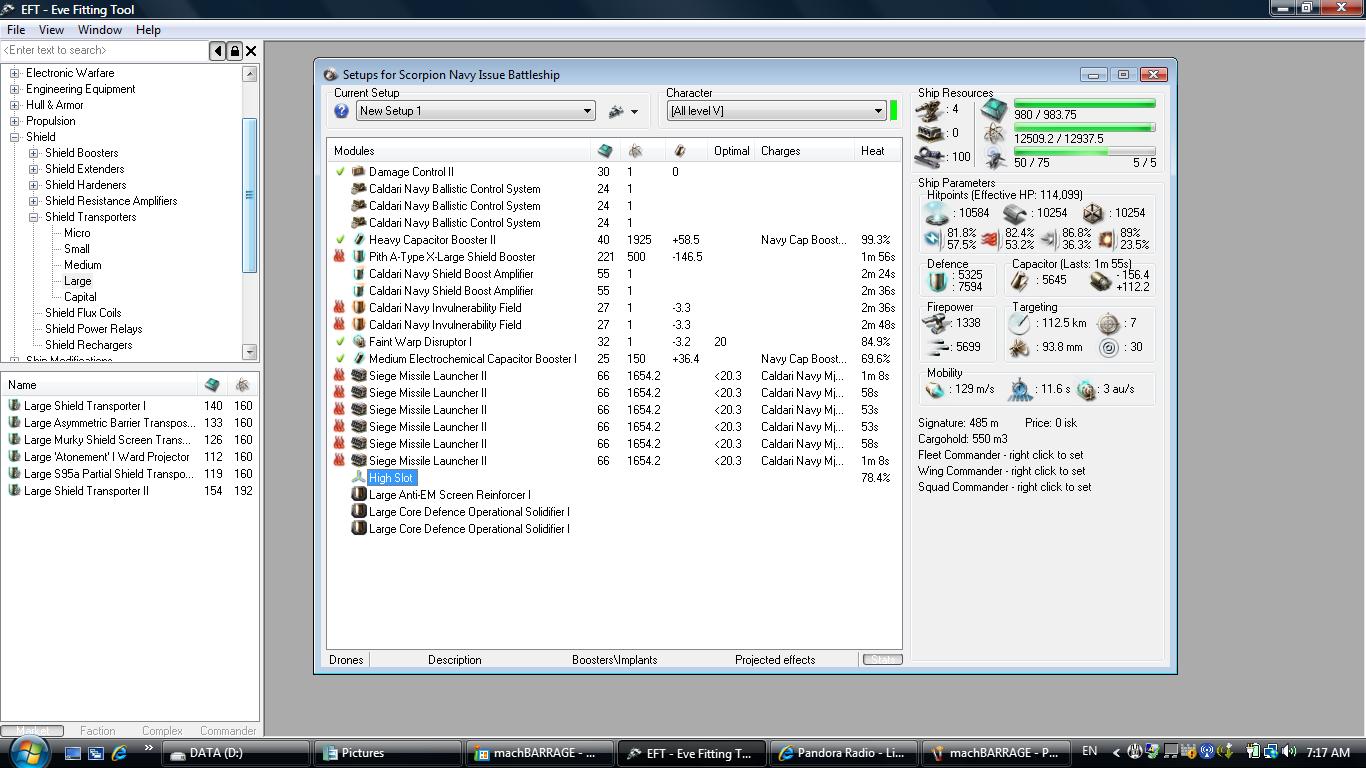This screenshot has width=1366, height=768.
Task: Toggle the active checkmark on Faint Warp Disruptor I
Action: pos(340,342)
